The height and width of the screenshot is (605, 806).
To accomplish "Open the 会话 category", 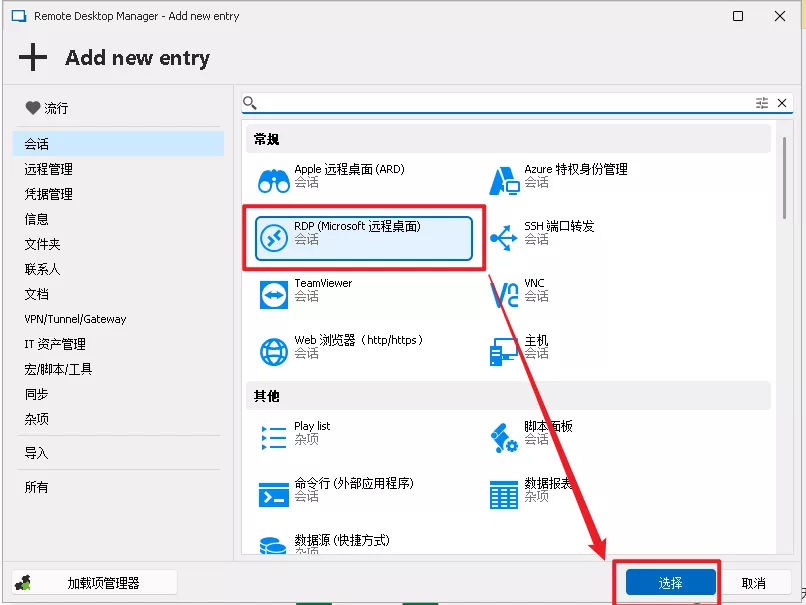I will [118, 143].
